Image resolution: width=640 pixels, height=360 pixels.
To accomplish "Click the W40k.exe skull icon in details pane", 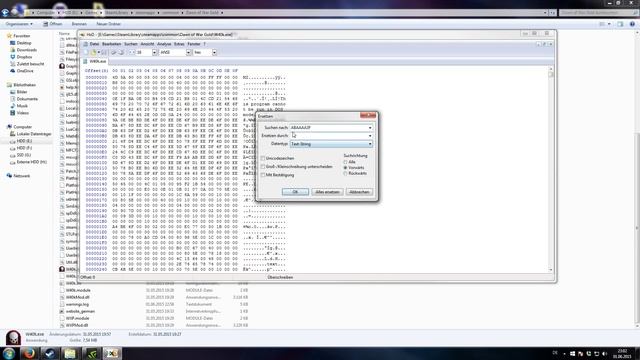I will pos(13,337).
